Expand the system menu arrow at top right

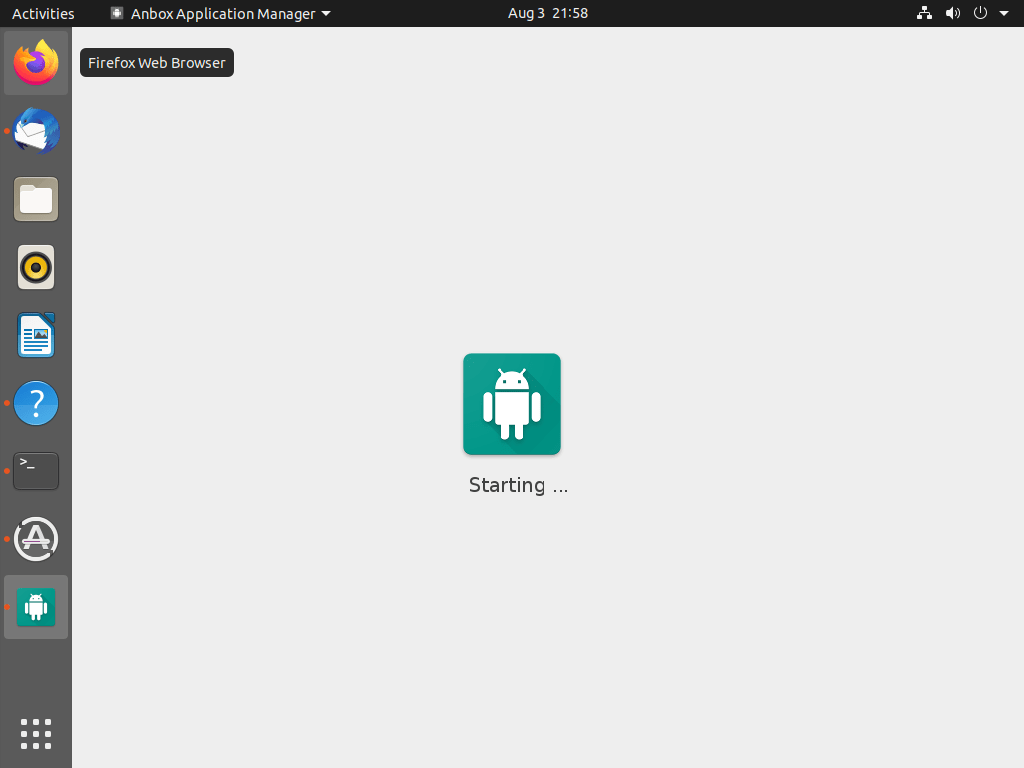1004,14
